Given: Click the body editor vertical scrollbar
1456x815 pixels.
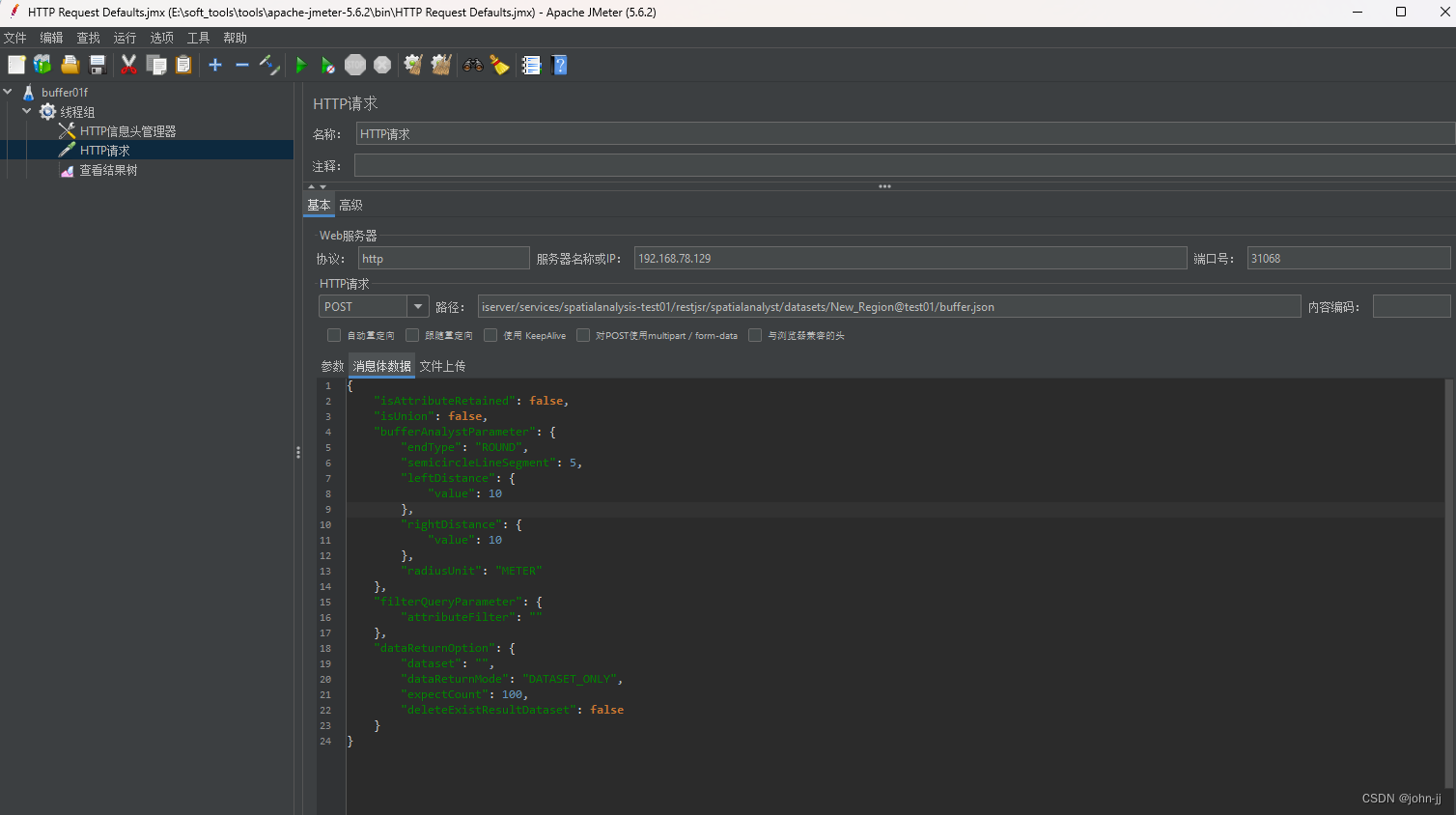Looking at the screenshot, I should pyautogui.click(x=1448, y=584).
